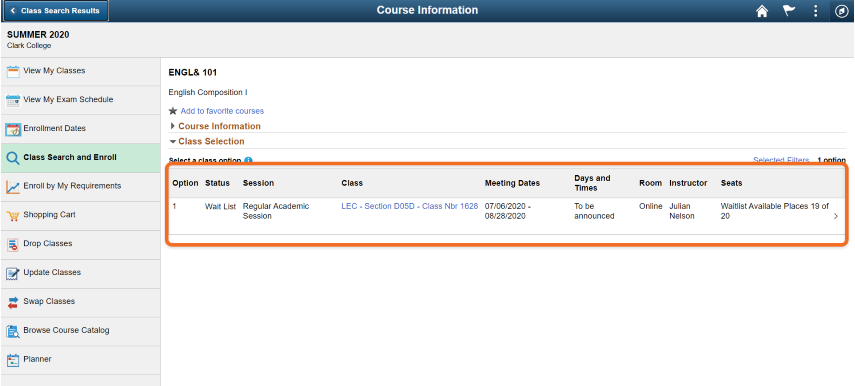Click the Drop Classes icon
The image size is (855, 386).
[x=13, y=245]
